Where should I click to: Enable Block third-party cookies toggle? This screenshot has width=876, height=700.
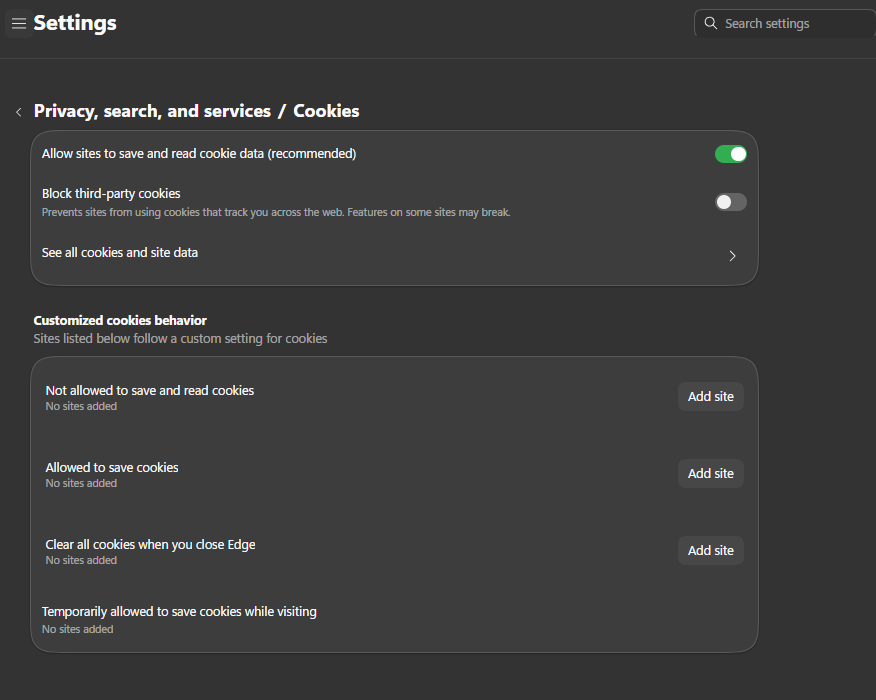(730, 202)
